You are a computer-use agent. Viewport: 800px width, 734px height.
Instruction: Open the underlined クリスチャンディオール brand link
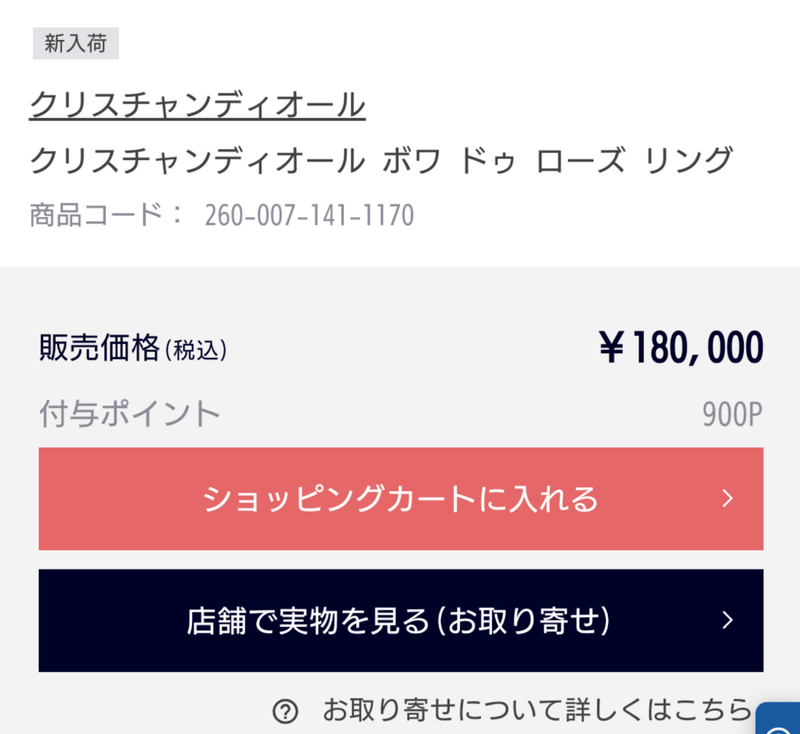(197, 104)
